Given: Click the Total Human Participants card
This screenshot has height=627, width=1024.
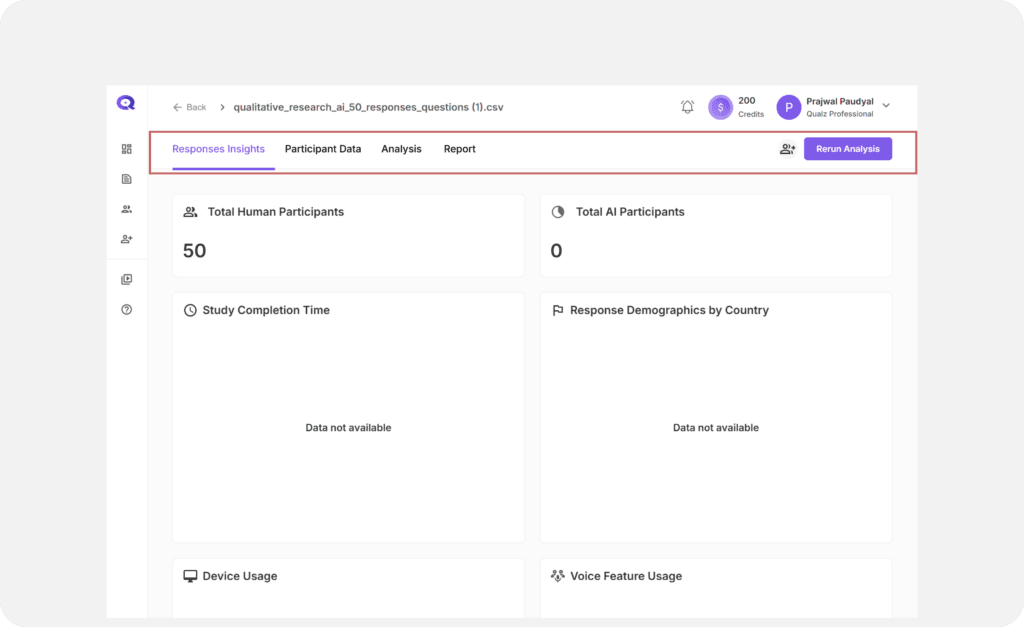Looking at the screenshot, I should pyautogui.click(x=348, y=235).
